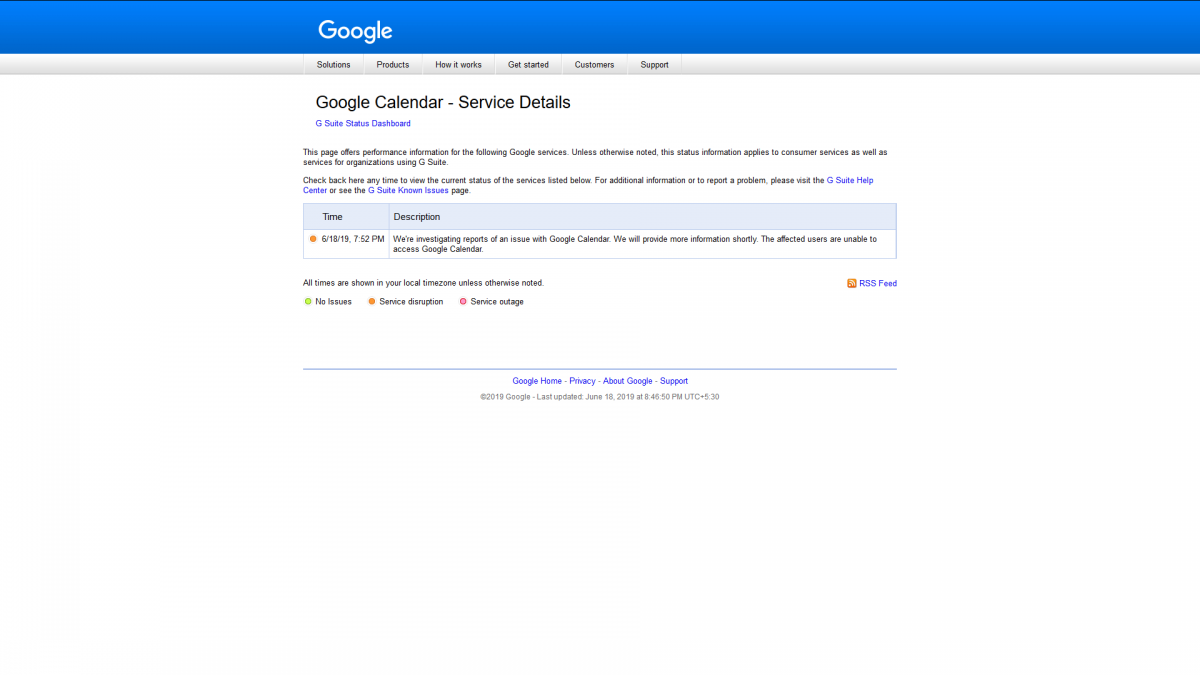Click the Google logo in header
1200x675 pixels.
[355, 31]
